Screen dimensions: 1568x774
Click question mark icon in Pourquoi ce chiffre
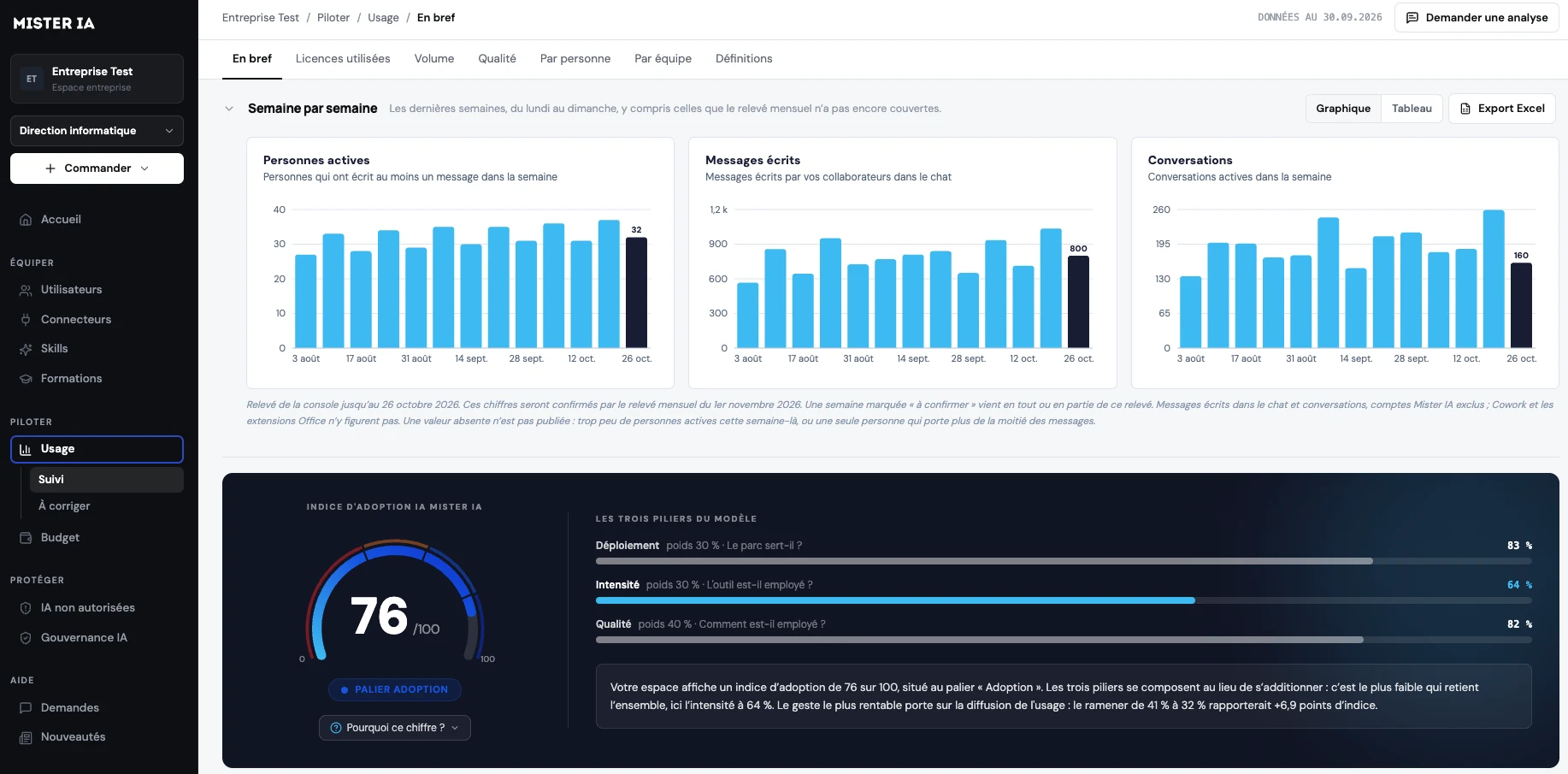336,728
